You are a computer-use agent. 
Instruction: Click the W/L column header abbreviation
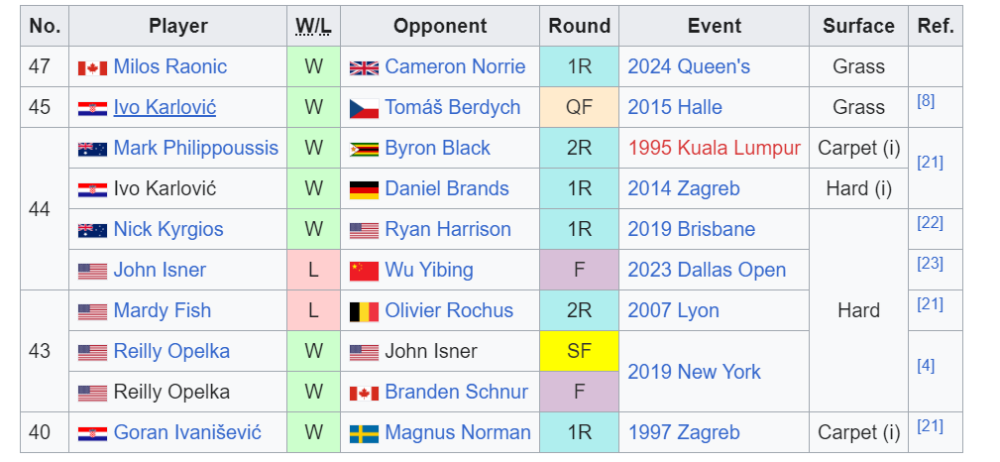coord(313,26)
